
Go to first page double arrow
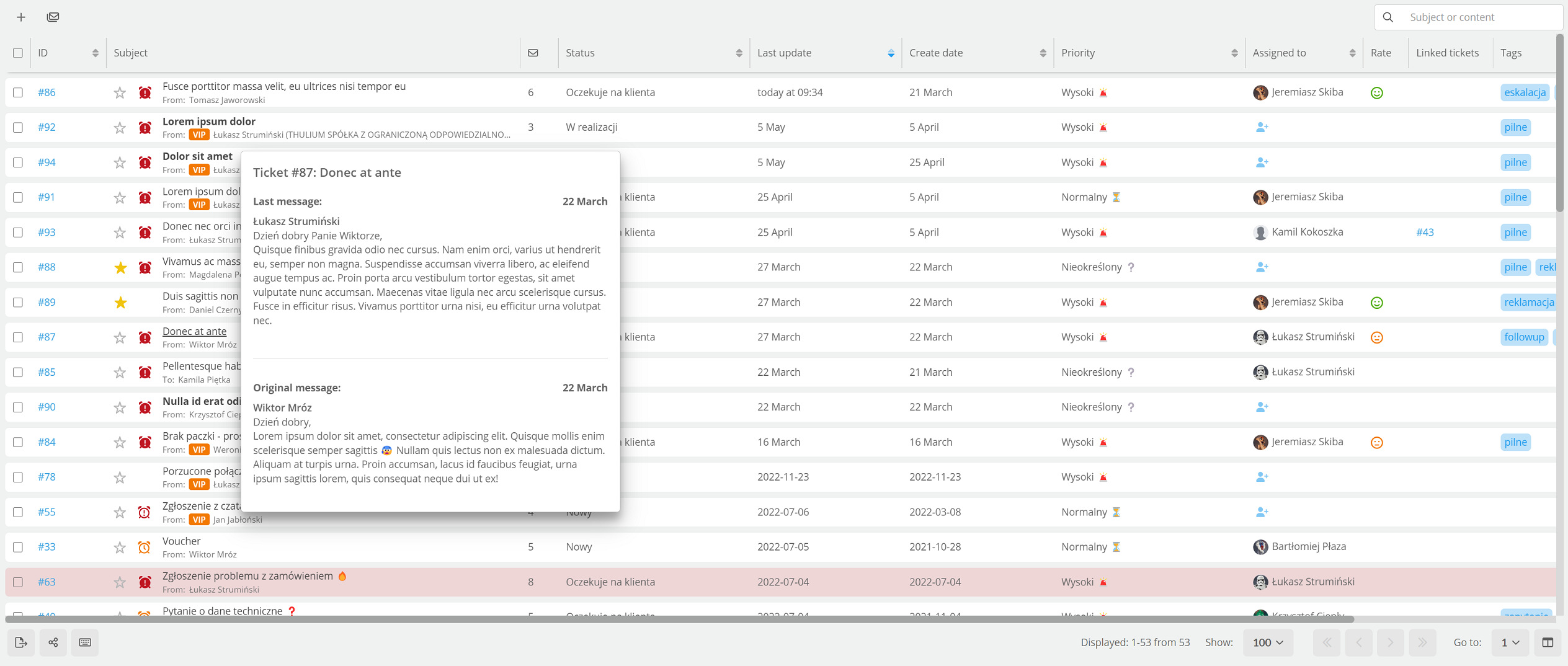pyautogui.click(x=1326, y=642)
